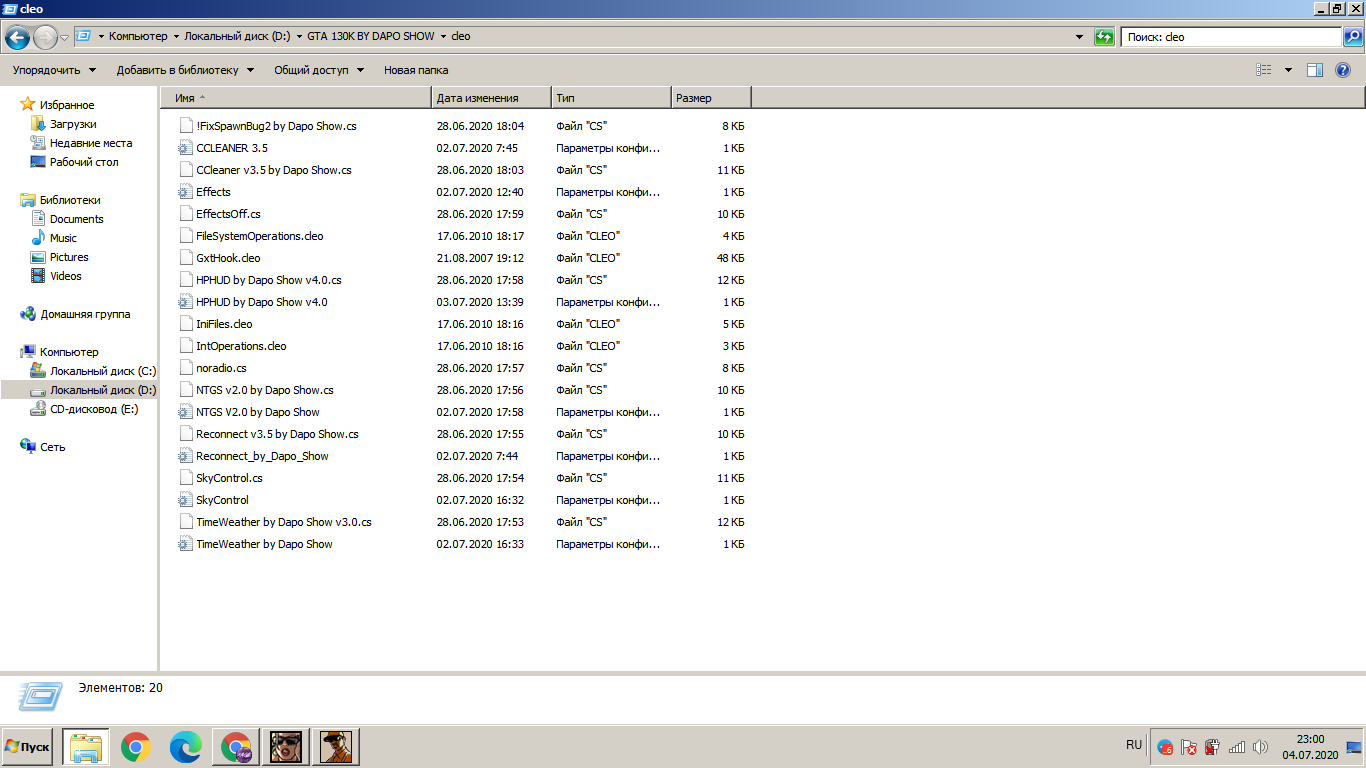
Task: Click the help question mark icon
Action: [x=1343, y=70]
